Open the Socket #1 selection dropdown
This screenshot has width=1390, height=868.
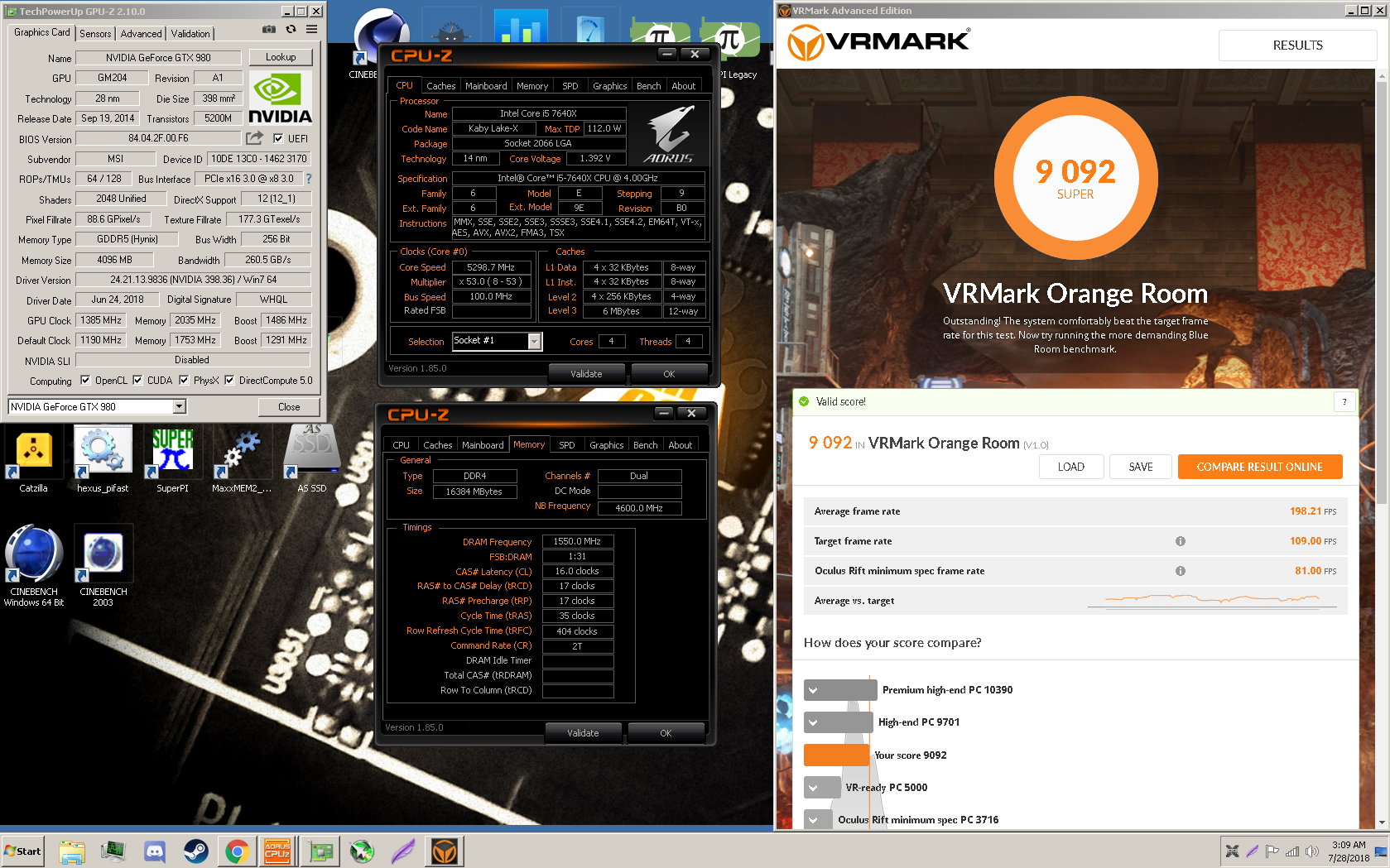pos(535,341)
